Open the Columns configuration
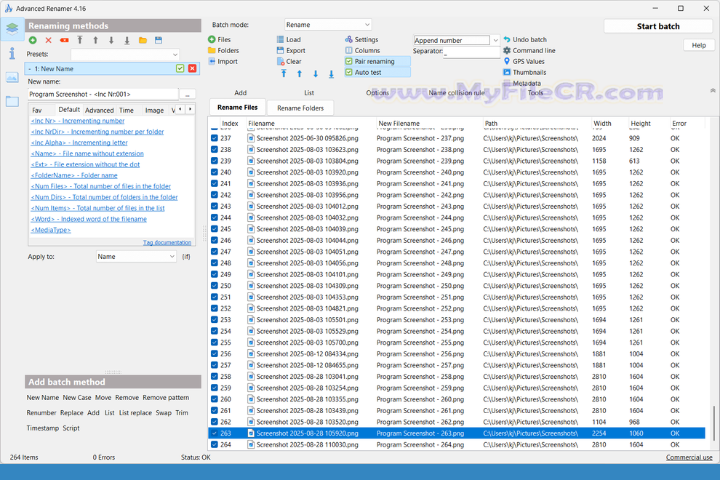The height and width of the screenshot is (480, 720). 363,51
